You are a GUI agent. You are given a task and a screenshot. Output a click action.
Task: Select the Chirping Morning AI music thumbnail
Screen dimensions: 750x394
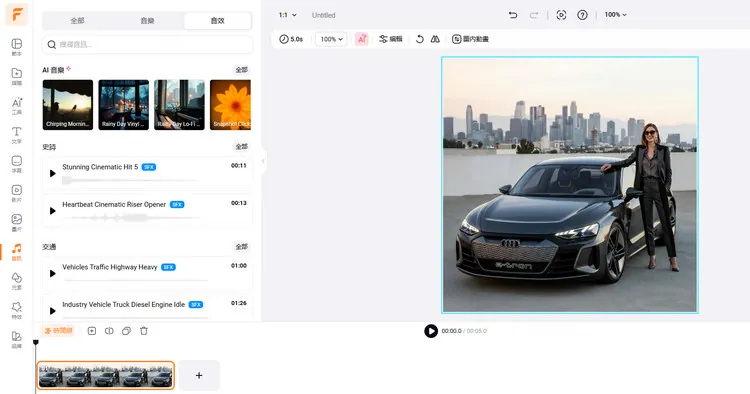(68, 105)
